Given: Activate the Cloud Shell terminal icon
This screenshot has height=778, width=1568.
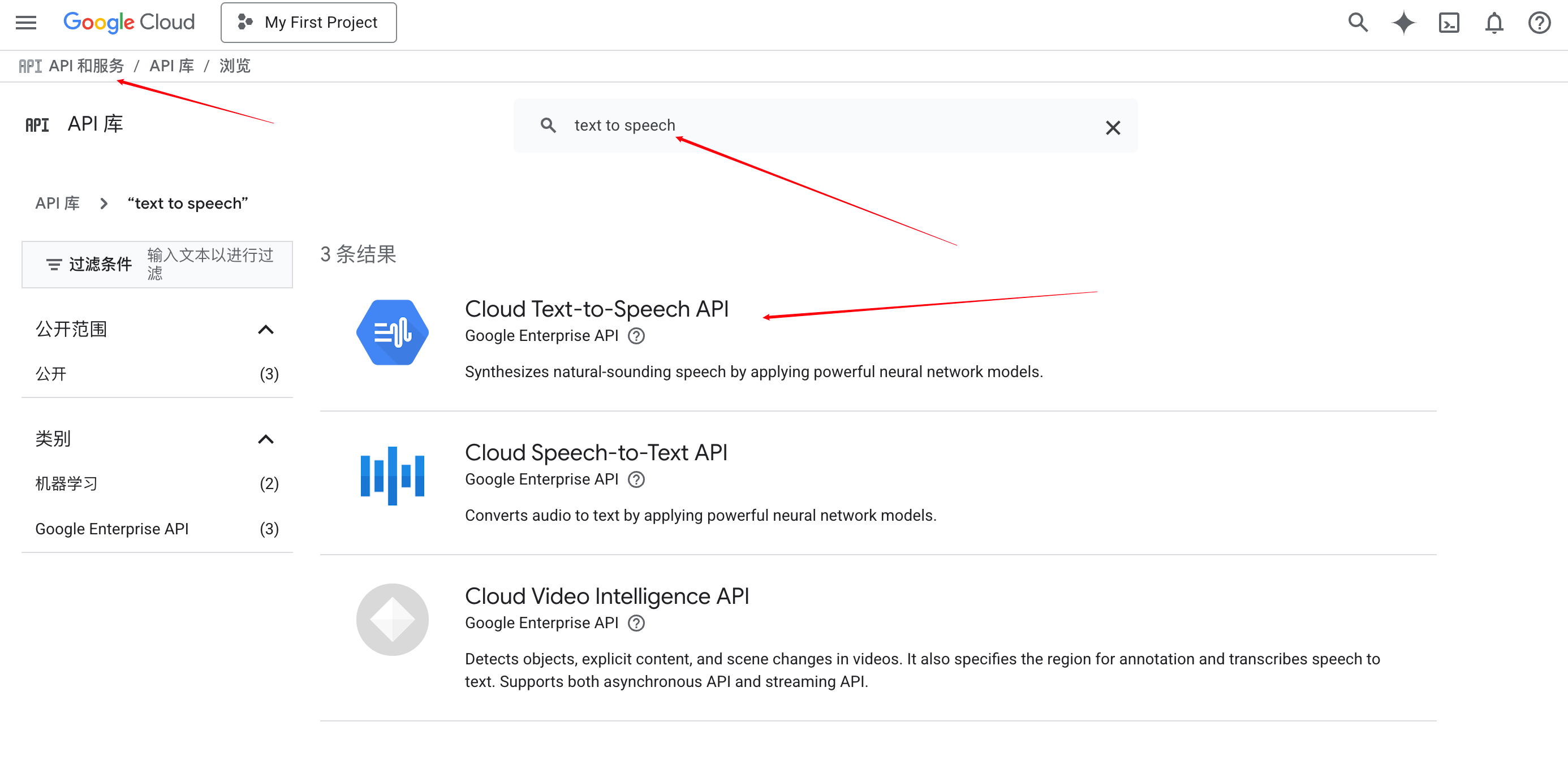Looking at the screenshot, I should (x=1449, y=23).
